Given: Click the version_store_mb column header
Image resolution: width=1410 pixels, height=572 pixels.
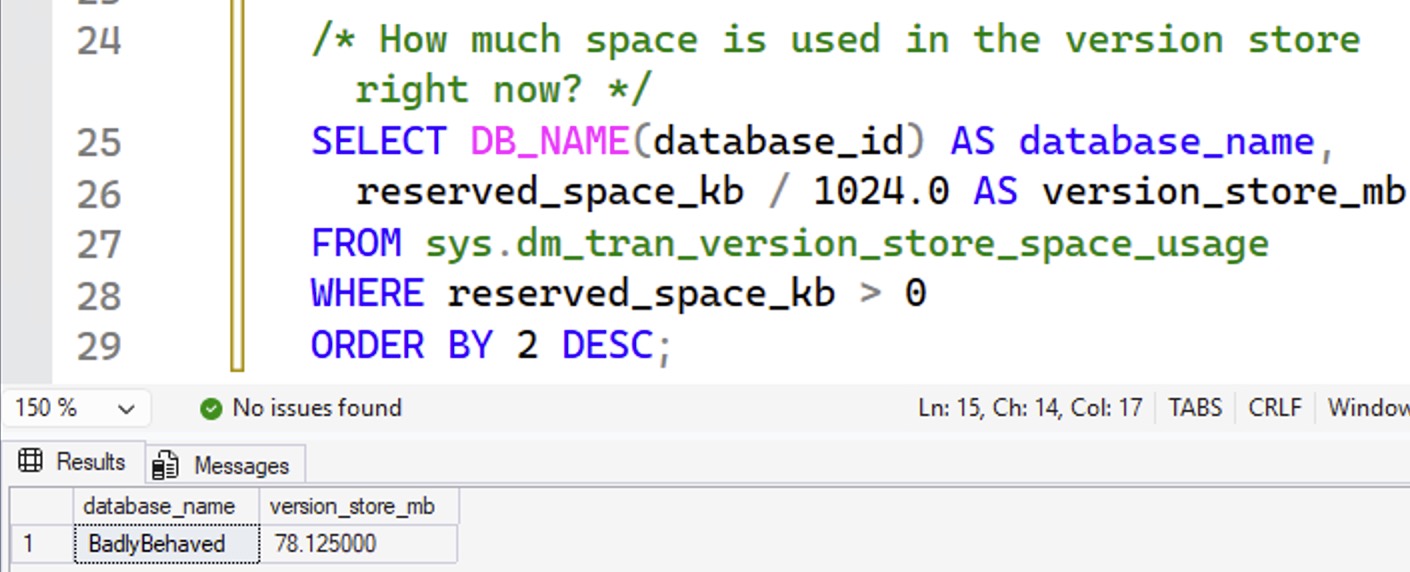Looking at the screenshot, I should pyautogui.click(x=352, y=506).
